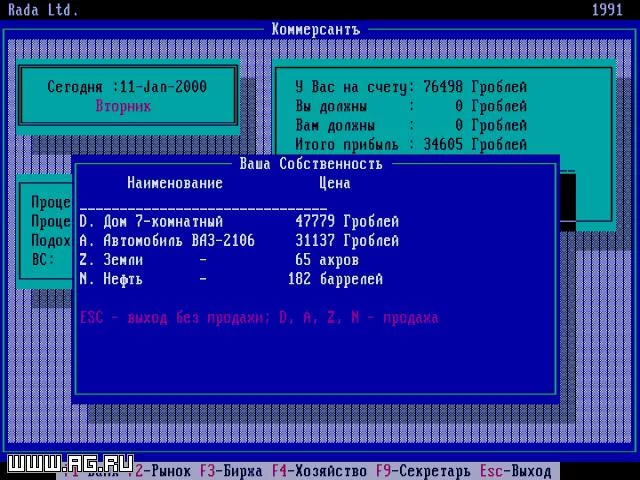Click the Коммерсантъ window title
640x480 pixels.
coord(316,29)
